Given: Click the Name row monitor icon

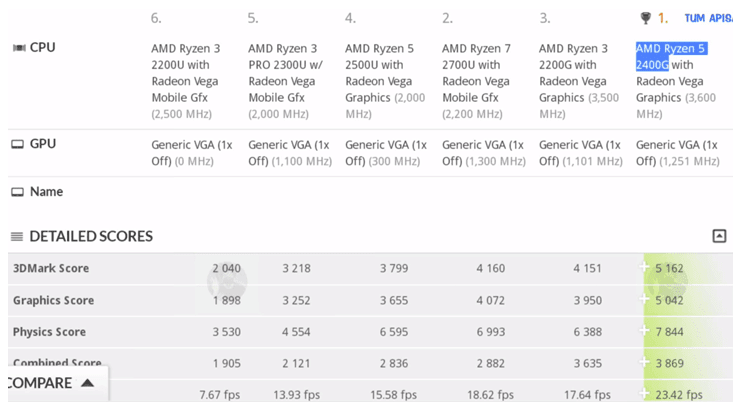Looking at the screenshot, I should click(17, 192).
